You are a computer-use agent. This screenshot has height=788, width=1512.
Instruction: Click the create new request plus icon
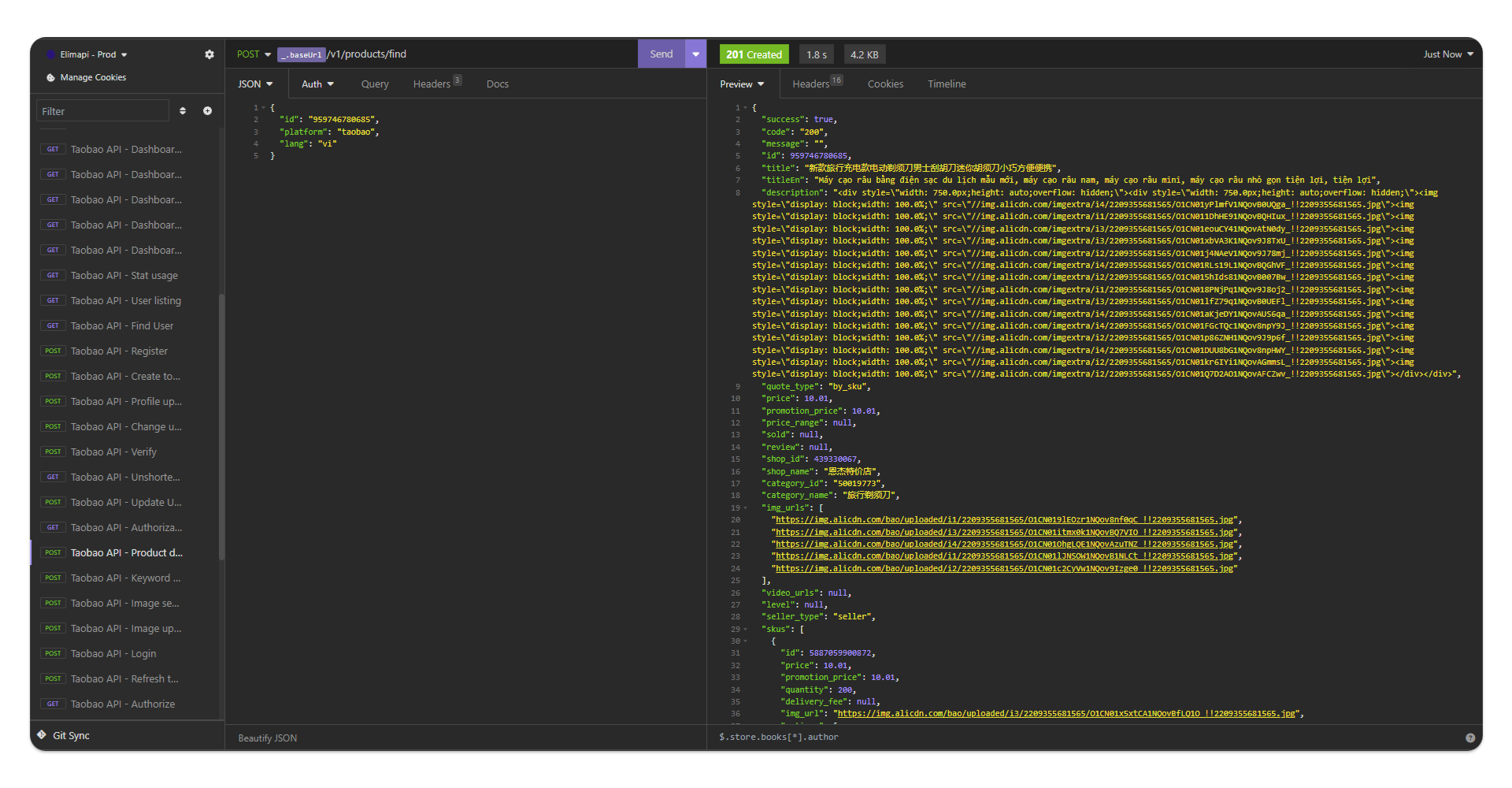pyautogui.click(x=207, y=111)
